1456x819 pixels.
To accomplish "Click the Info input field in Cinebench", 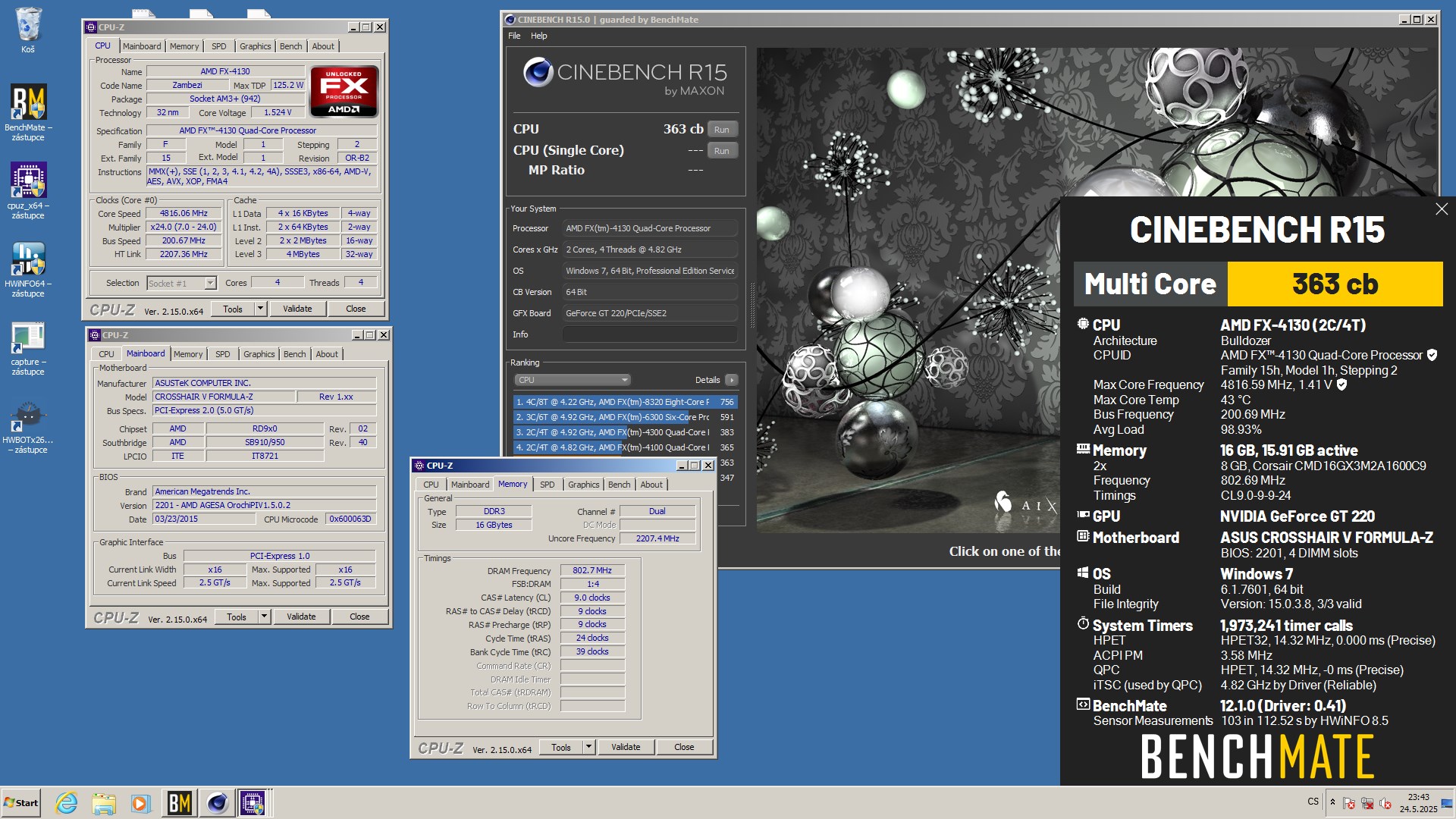I will point(651,334).
